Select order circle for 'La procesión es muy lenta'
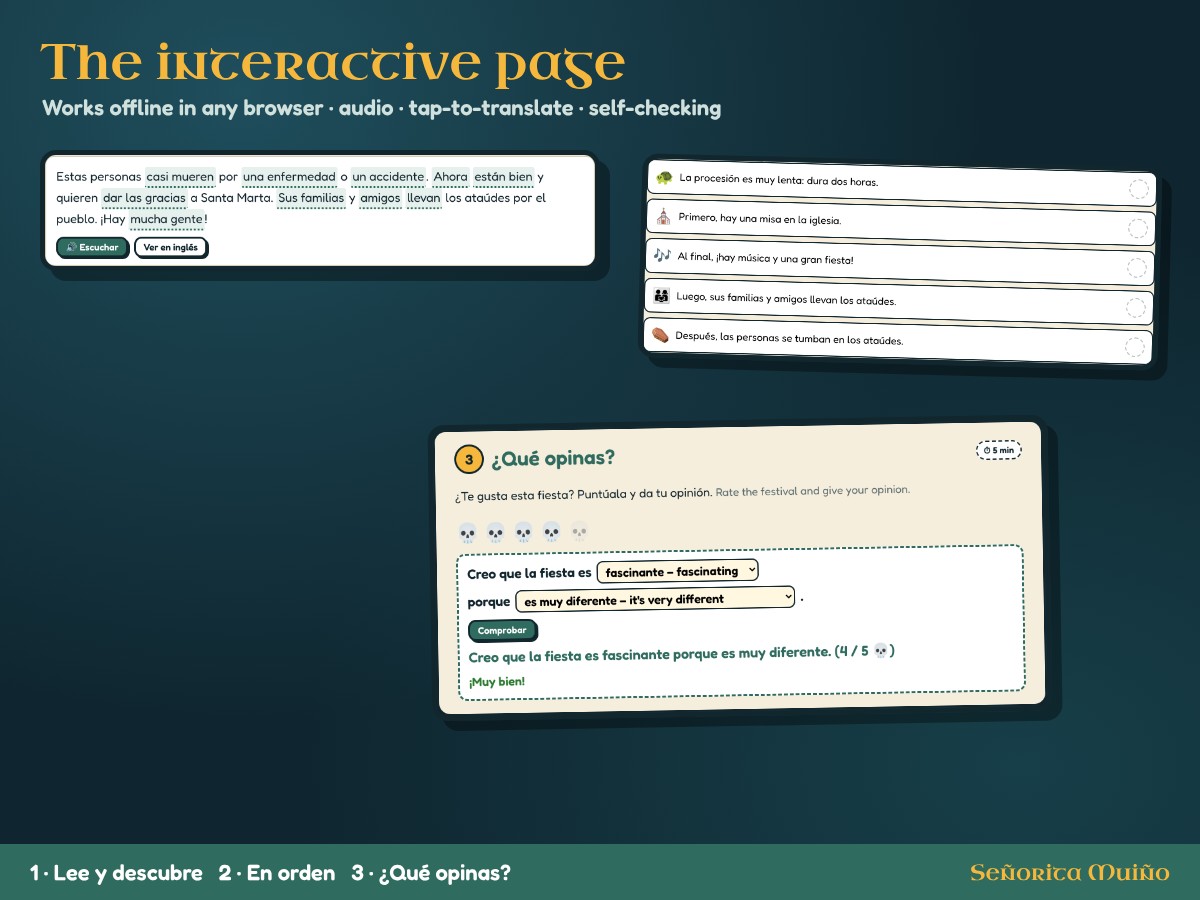The width and height of the screenshot is (1200, 900). point(1139,190)
